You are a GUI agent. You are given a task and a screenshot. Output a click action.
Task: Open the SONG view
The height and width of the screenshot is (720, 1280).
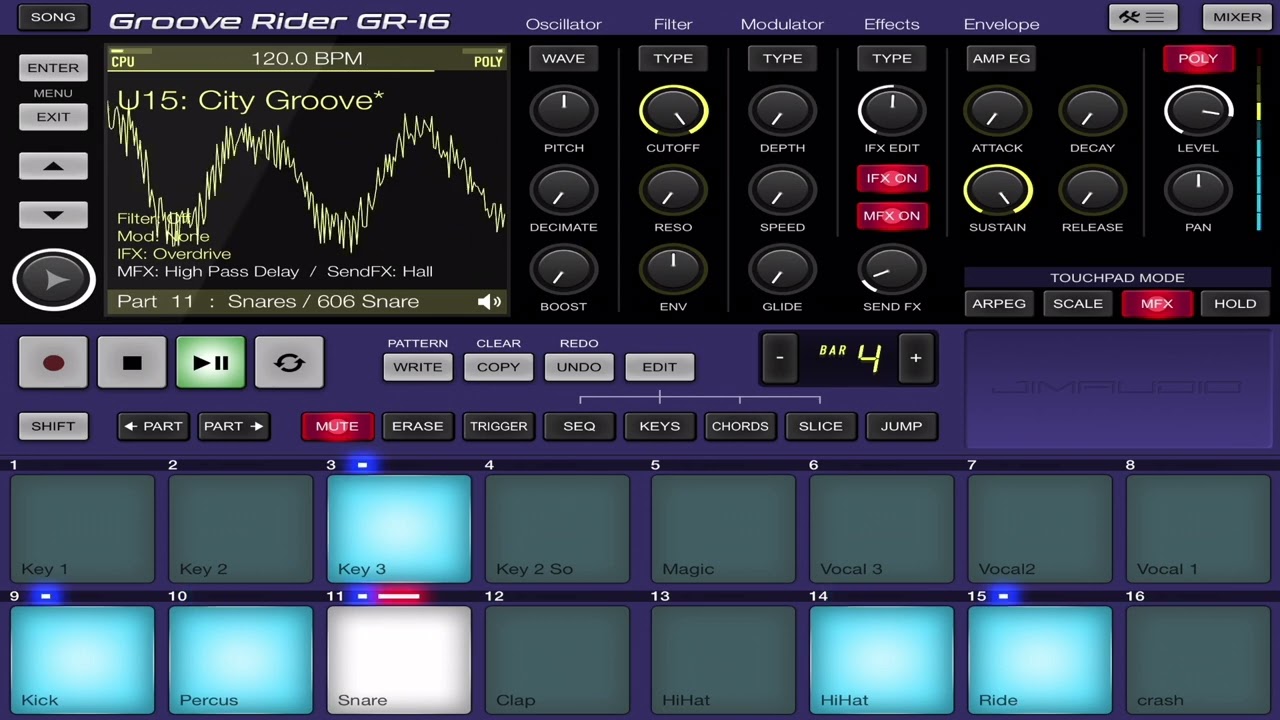53,17
